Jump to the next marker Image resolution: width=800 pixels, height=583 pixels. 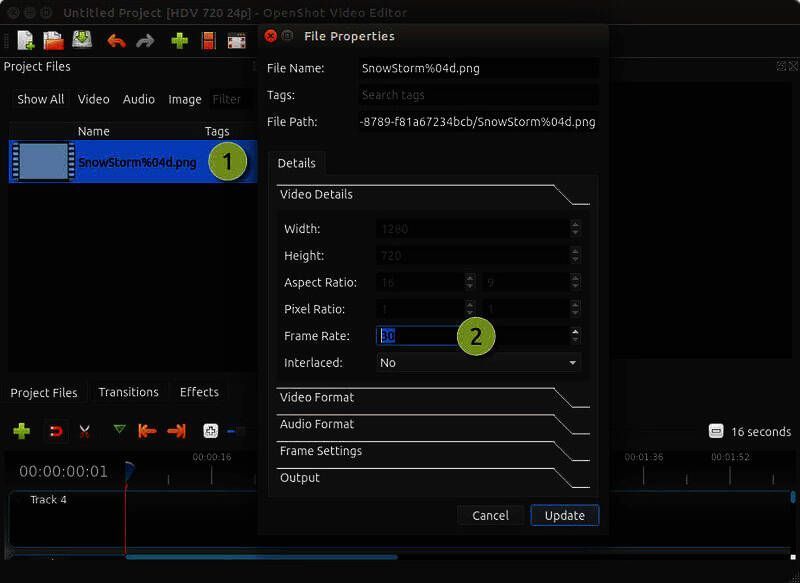tap(177, 431)
